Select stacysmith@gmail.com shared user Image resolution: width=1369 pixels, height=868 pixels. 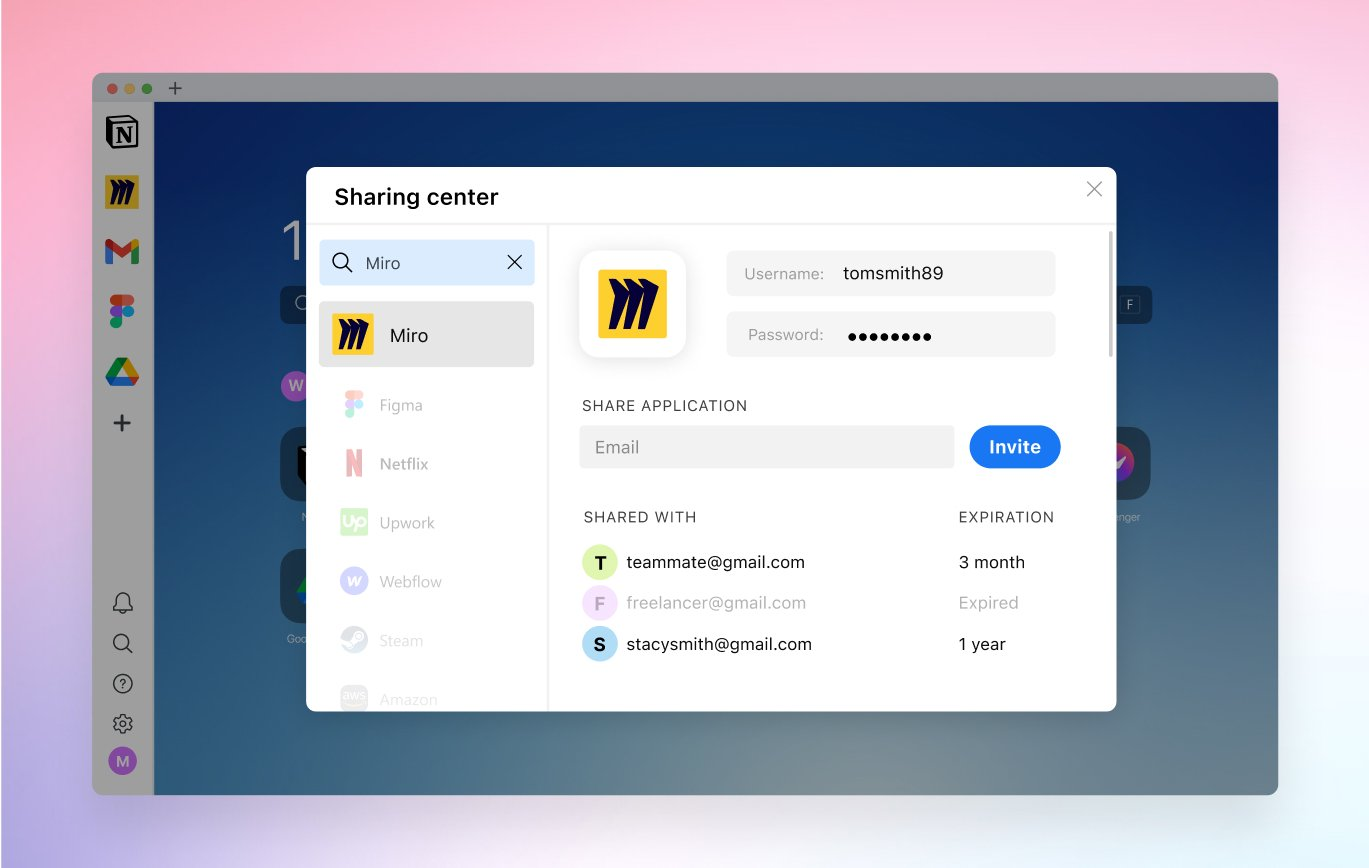point(719,644)
